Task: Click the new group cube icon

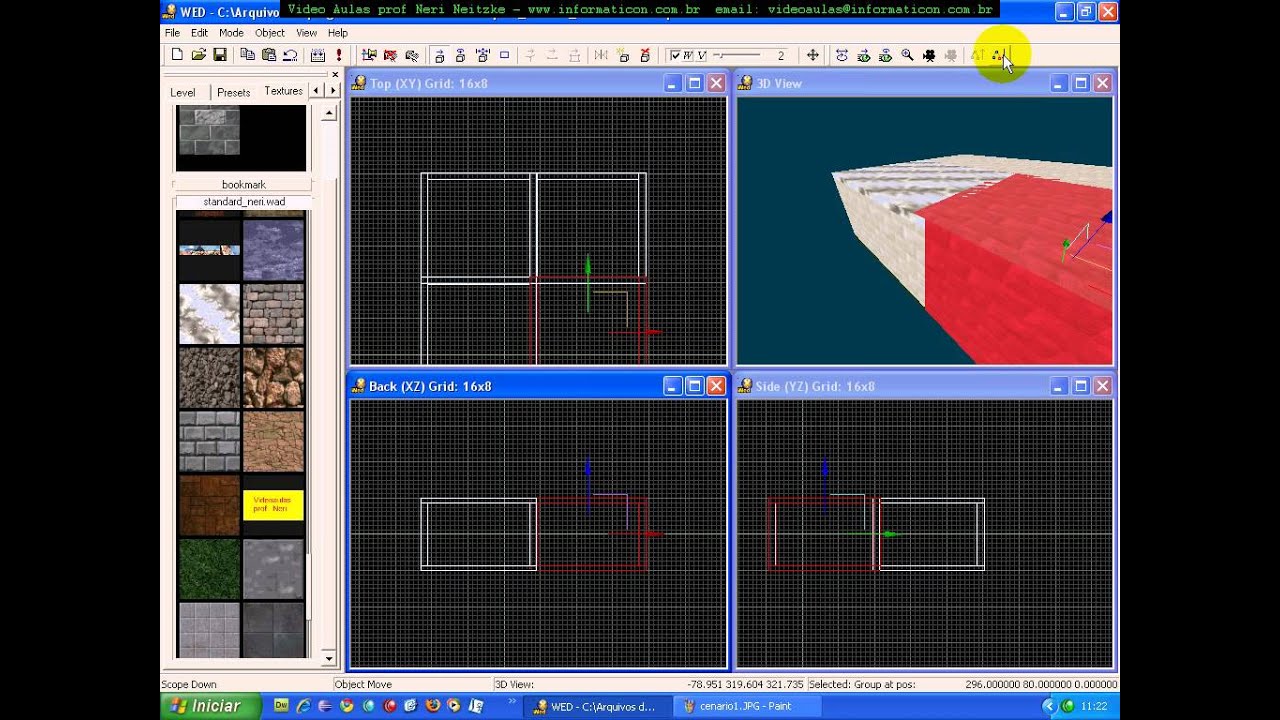Action: [623, 55]
